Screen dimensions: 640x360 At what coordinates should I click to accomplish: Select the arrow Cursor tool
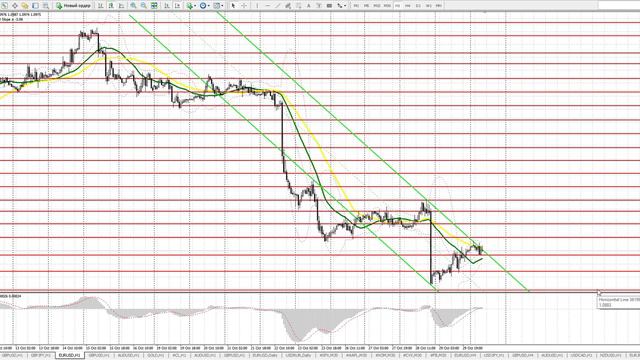tap(233, 6)
